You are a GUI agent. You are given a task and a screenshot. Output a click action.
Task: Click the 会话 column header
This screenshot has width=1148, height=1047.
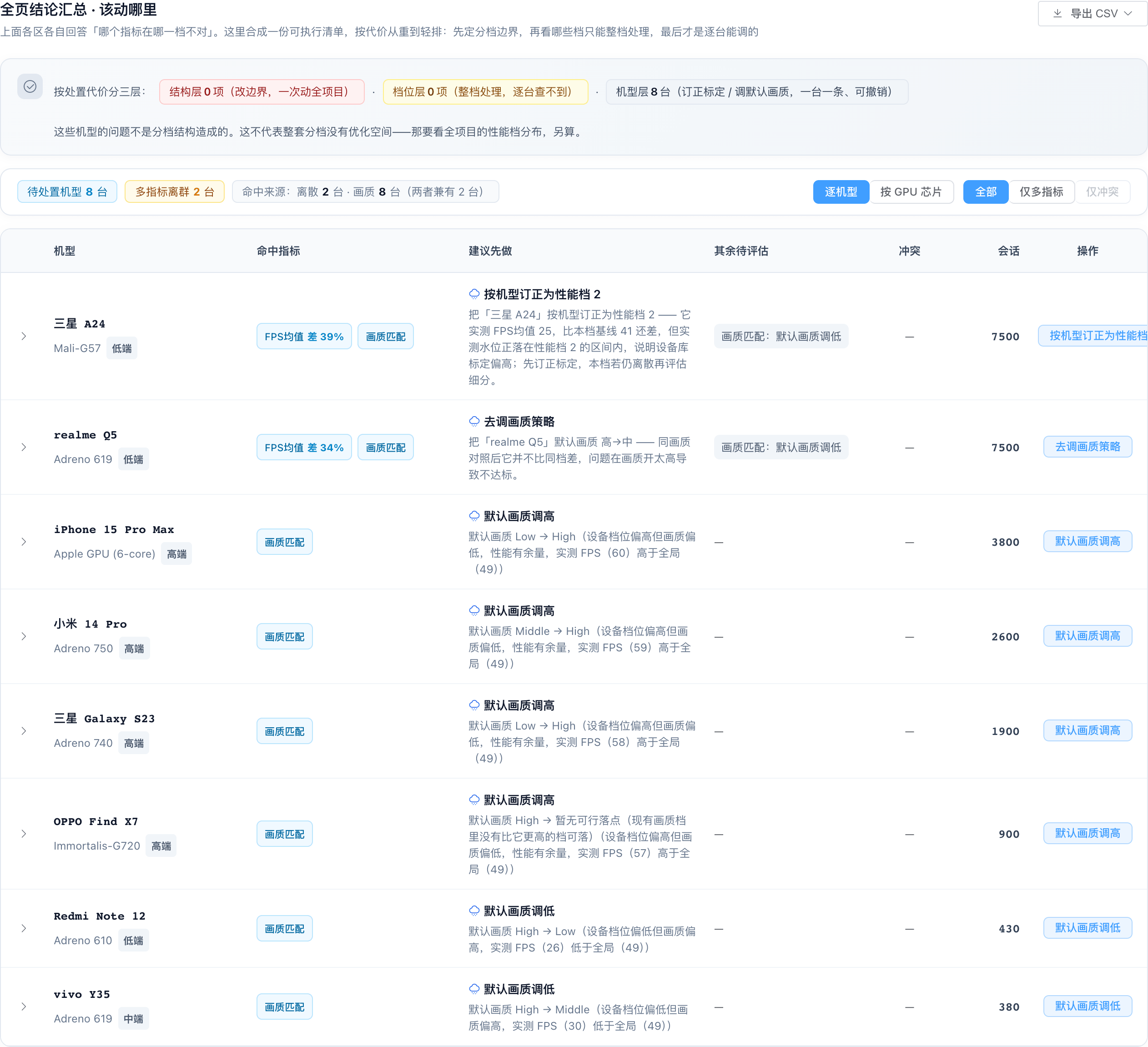(1008, 251)
